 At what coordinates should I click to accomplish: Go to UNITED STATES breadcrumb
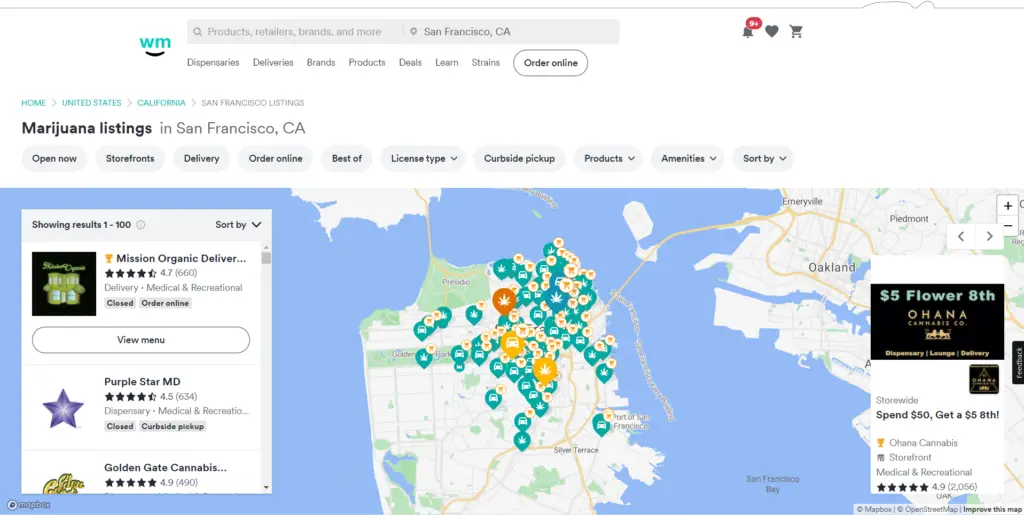click(x=91, y=103)
